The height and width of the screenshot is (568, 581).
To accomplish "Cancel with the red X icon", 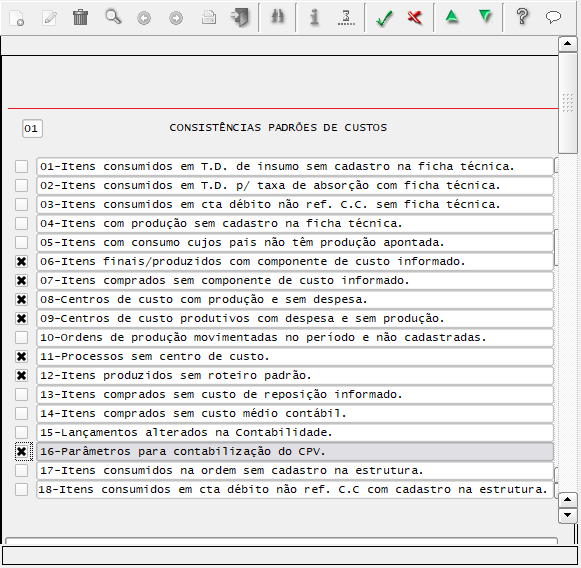I will [415, 17].
